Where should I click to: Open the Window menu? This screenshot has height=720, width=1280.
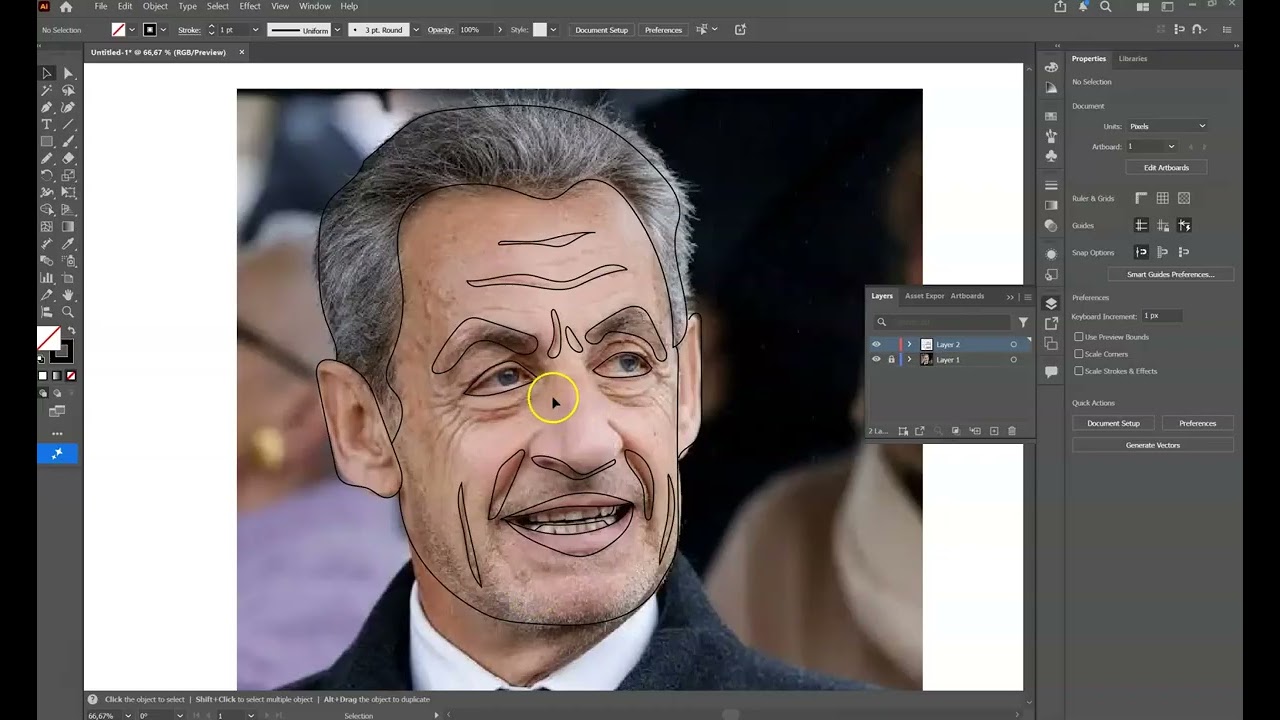click(315, 6)
